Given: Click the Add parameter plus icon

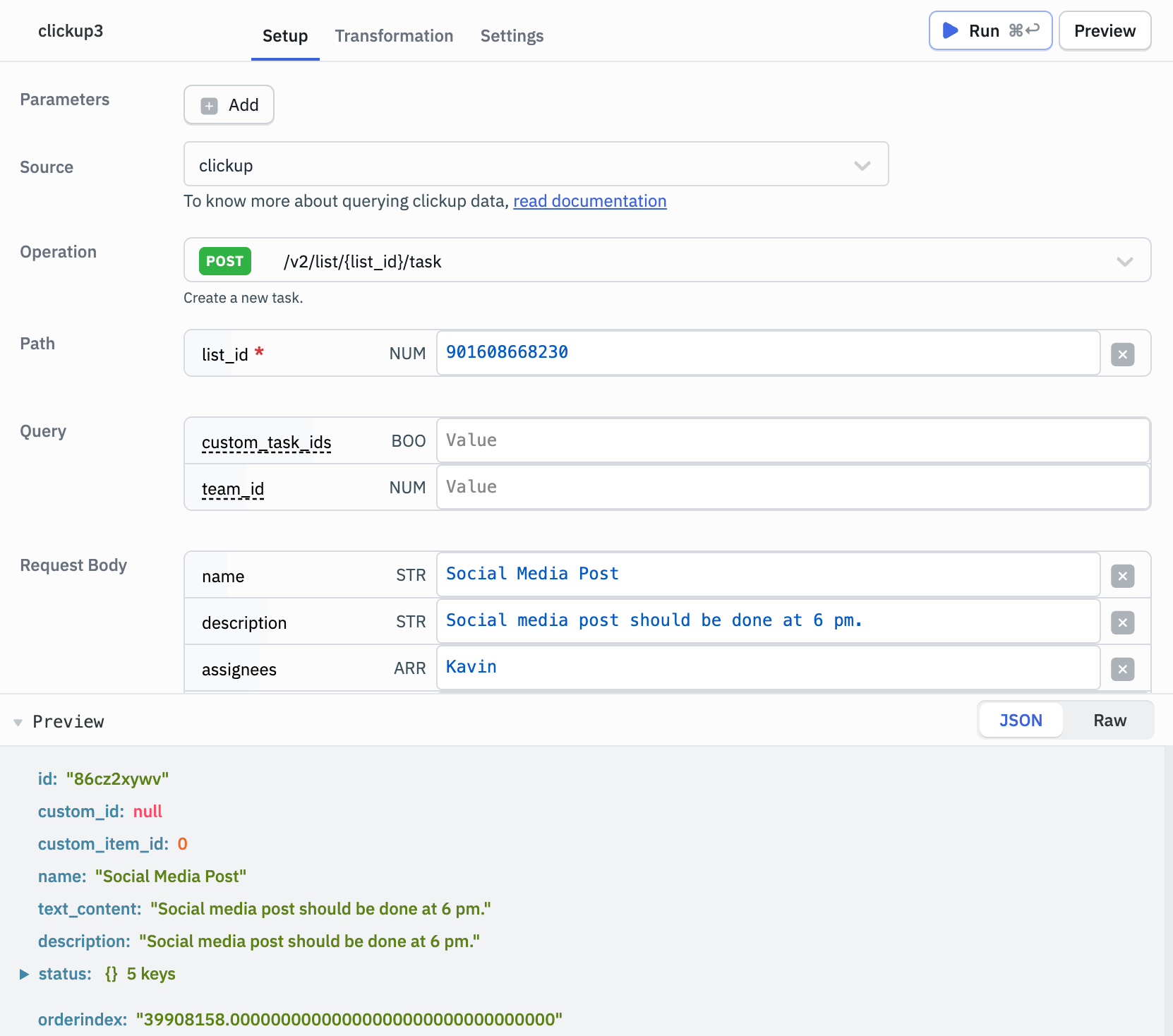Looking at the screenshot, I should click(208, 104).
